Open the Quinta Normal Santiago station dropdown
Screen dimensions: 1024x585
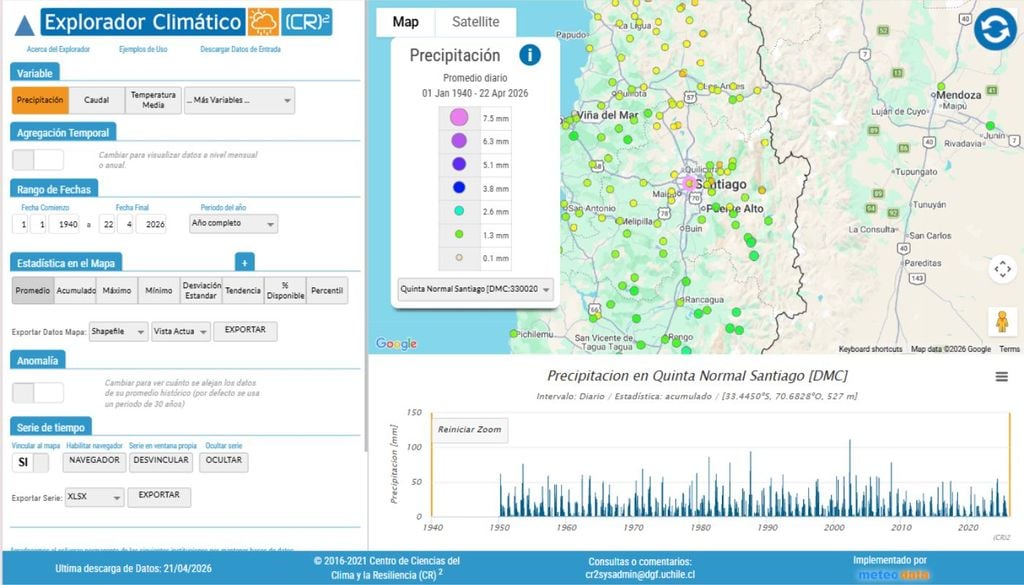[x=475, y=289]
